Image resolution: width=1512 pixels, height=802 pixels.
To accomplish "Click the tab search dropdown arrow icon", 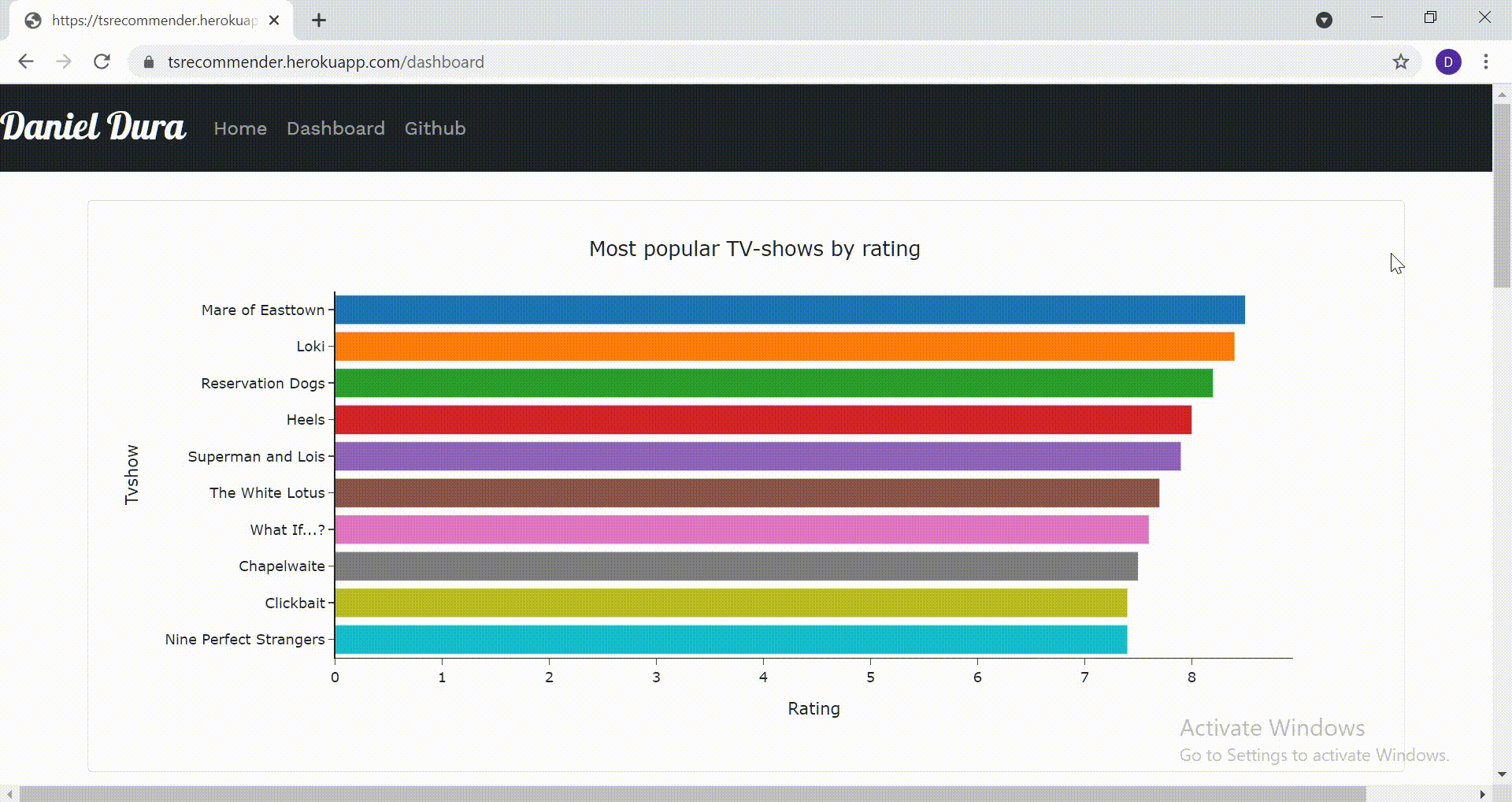I will tap(1324, 20).
